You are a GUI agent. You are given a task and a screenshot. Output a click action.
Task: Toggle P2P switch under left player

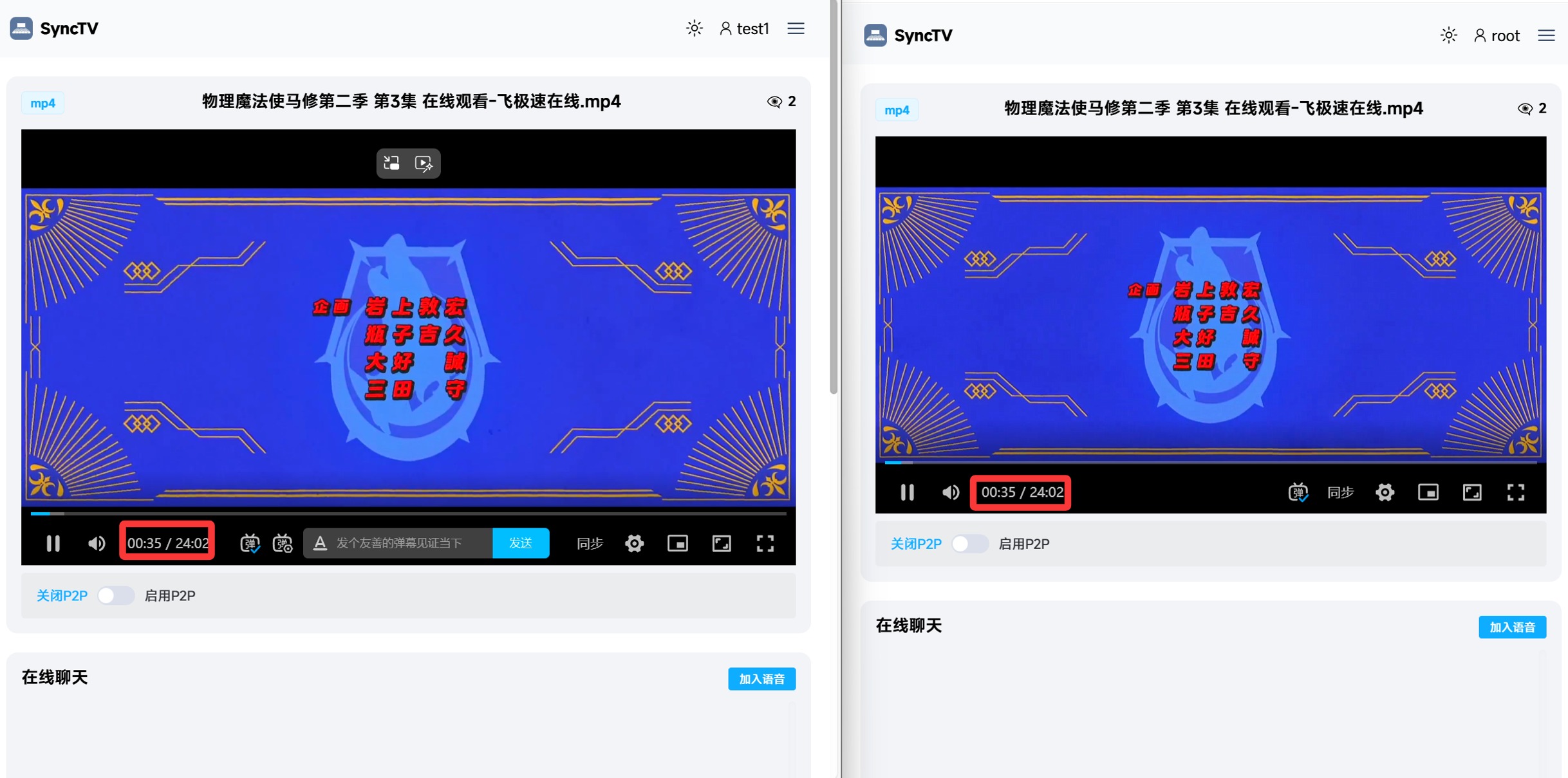point(116,595)
